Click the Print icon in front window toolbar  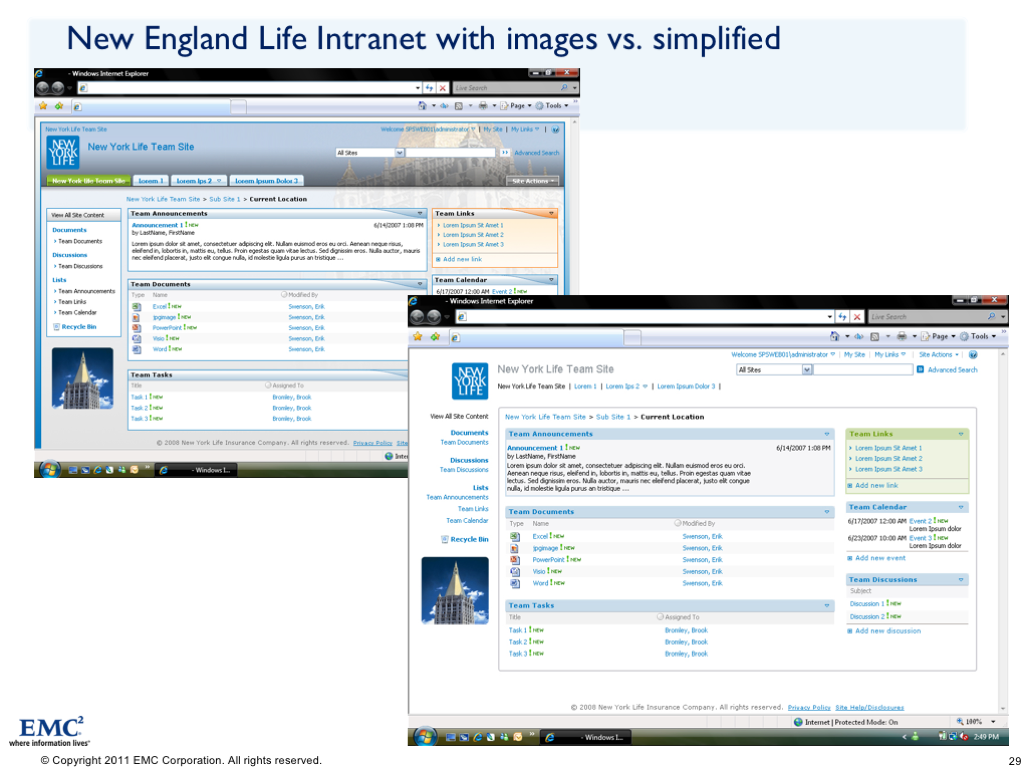[x=902, y=336]
